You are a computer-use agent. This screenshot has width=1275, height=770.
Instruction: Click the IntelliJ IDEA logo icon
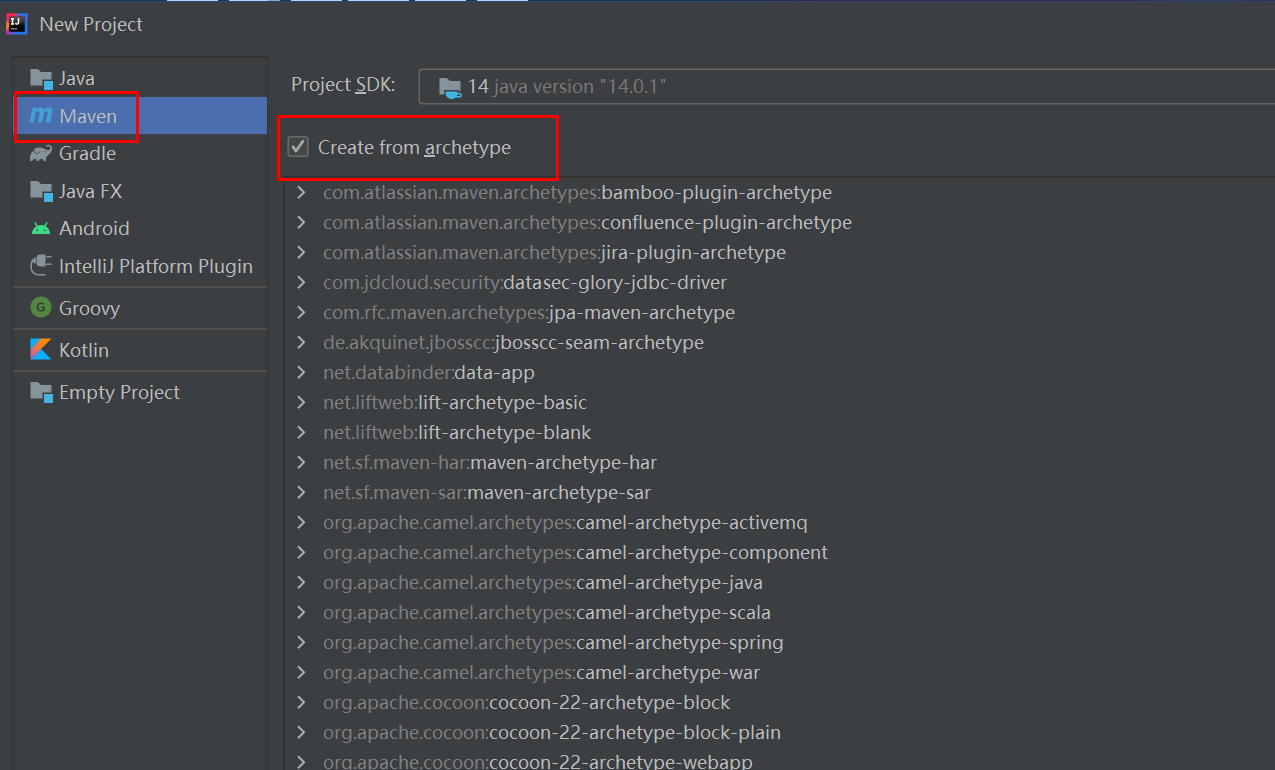tap(16, 24)
